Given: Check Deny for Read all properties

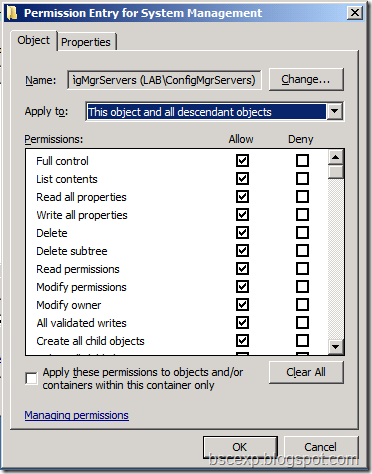Looking at the screenshot, I should (x=302, y=197).
